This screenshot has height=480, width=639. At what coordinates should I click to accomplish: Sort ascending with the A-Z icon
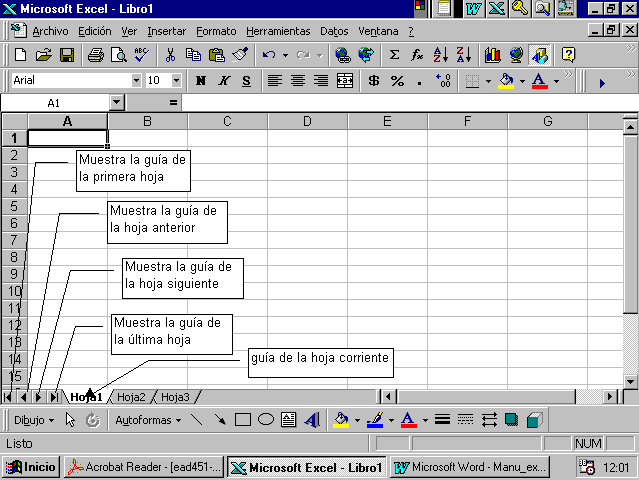(441, 55)
